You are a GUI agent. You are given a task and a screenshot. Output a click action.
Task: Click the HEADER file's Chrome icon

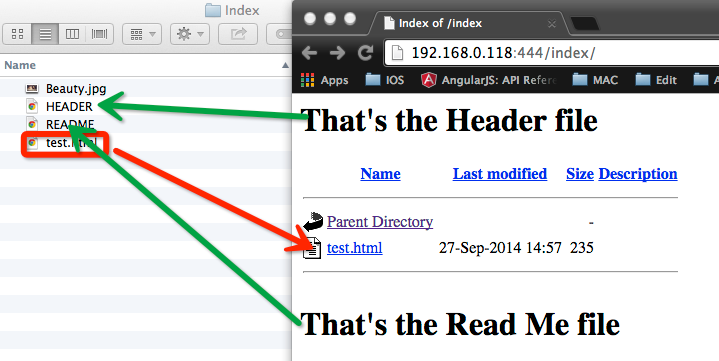[32, 106]
